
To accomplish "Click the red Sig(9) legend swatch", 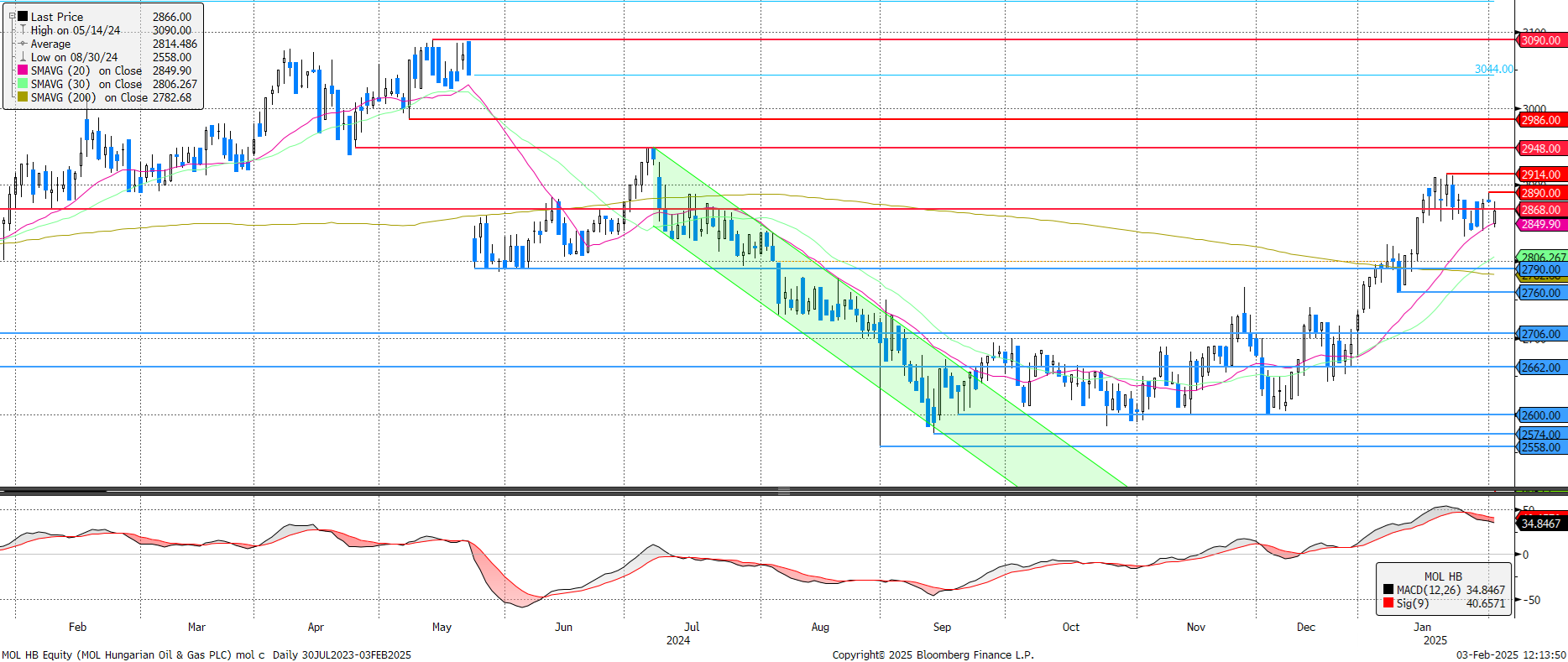I will 1388,603.
